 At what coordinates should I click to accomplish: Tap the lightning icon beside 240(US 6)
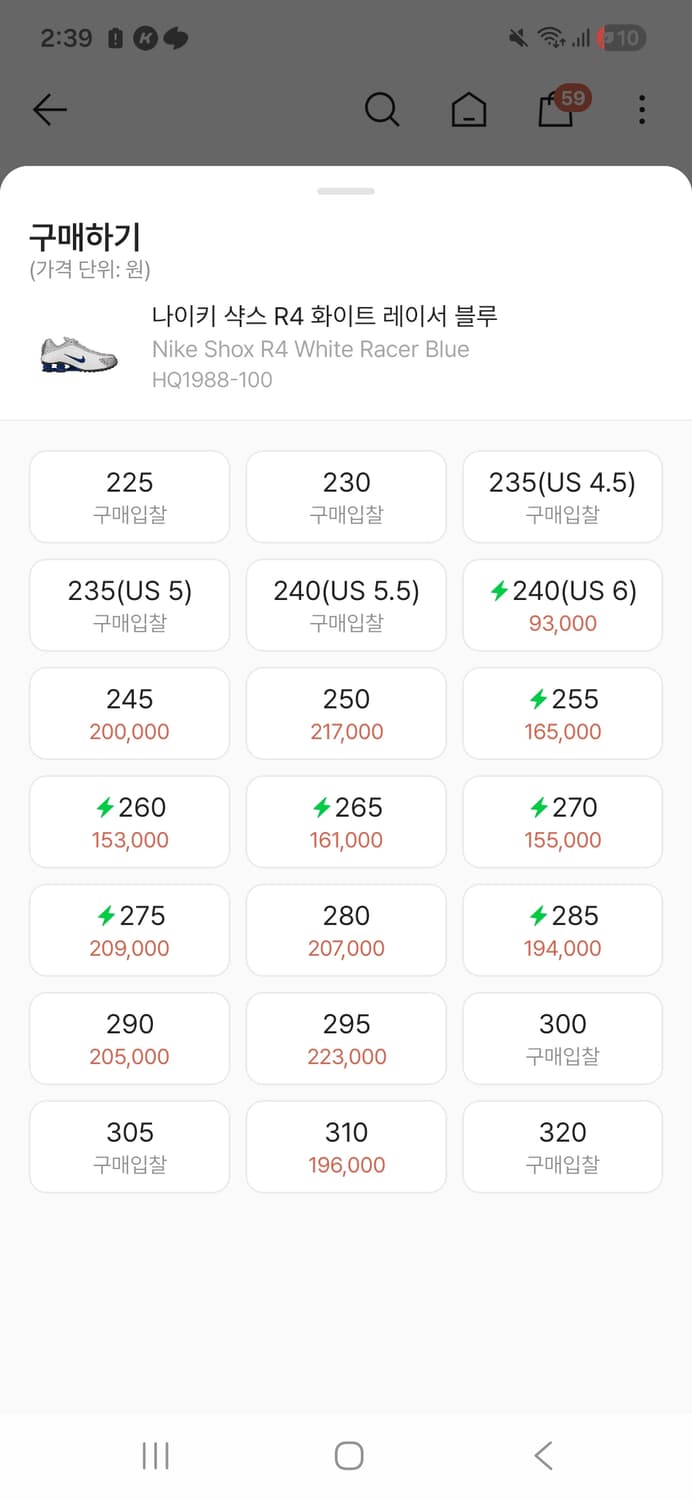click(x=500, y=591)
